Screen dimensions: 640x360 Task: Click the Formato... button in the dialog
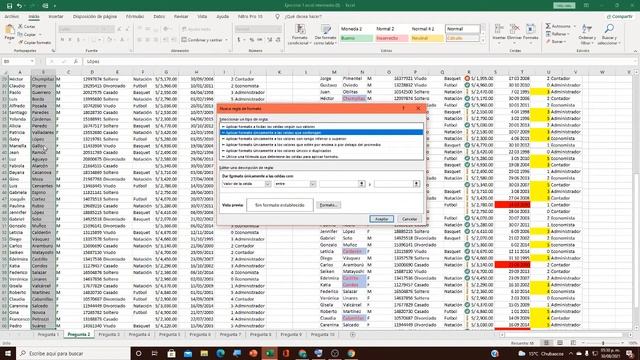(328, 205)
